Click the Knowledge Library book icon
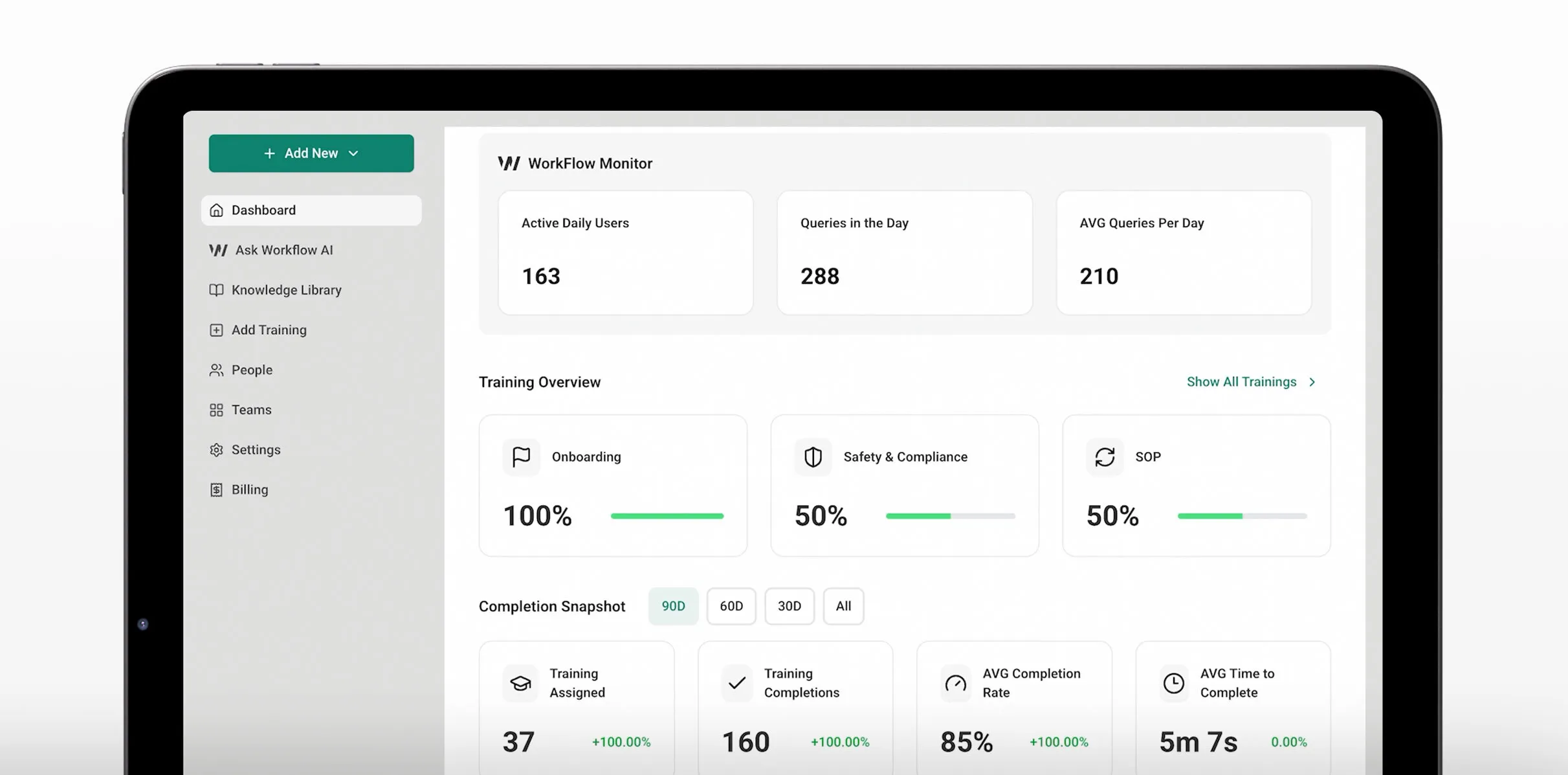1568x775 pixels. (x=216, y=290)
